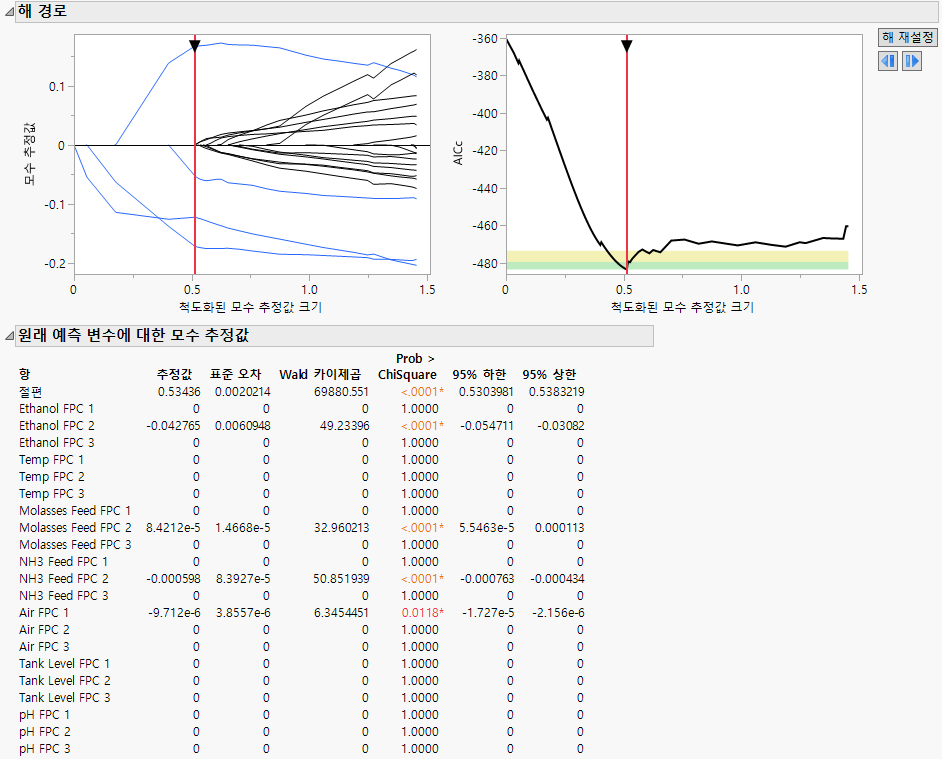The image size is (942, 759).
Task: Collapse the 원래 예측 변수에 대한 모수 추정값 outline
Action: pyautogui.click(x=9, y=336)
